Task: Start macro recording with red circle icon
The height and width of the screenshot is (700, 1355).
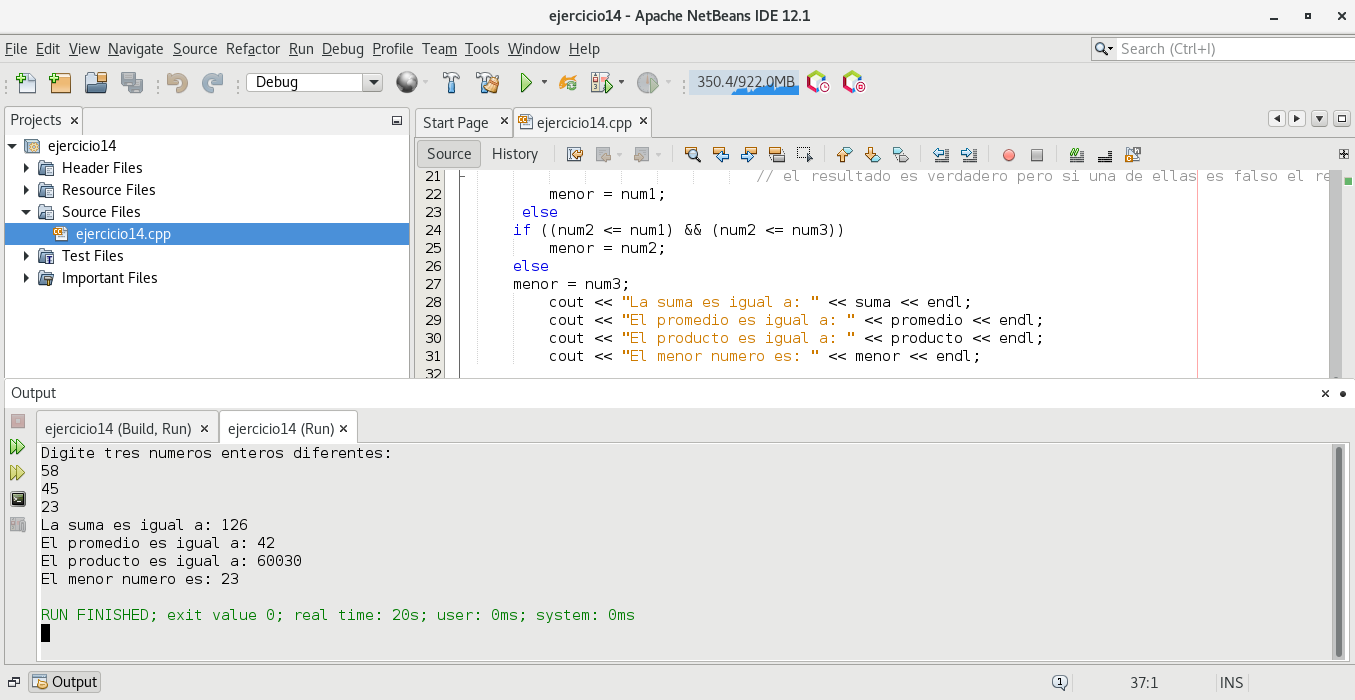Action: pos(1009,155)
